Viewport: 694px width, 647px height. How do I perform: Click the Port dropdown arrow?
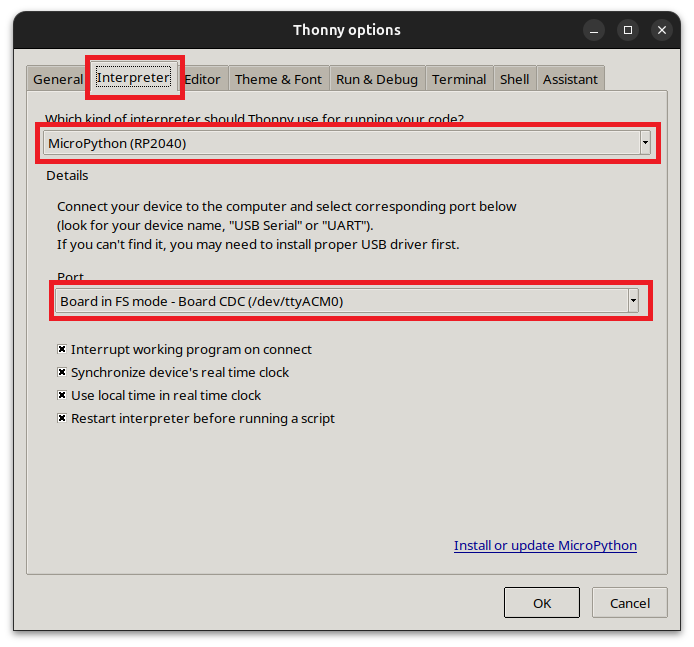click(x=633, y=301)
